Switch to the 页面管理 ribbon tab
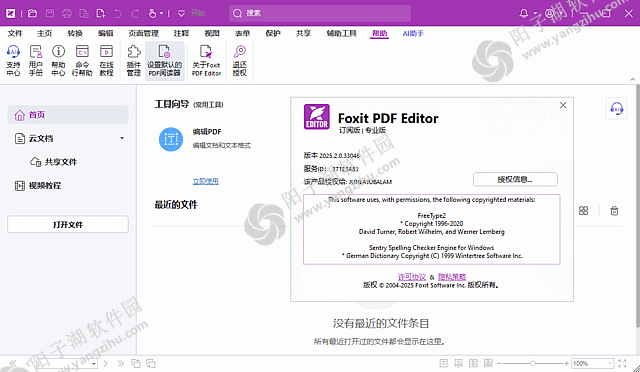 143,33
